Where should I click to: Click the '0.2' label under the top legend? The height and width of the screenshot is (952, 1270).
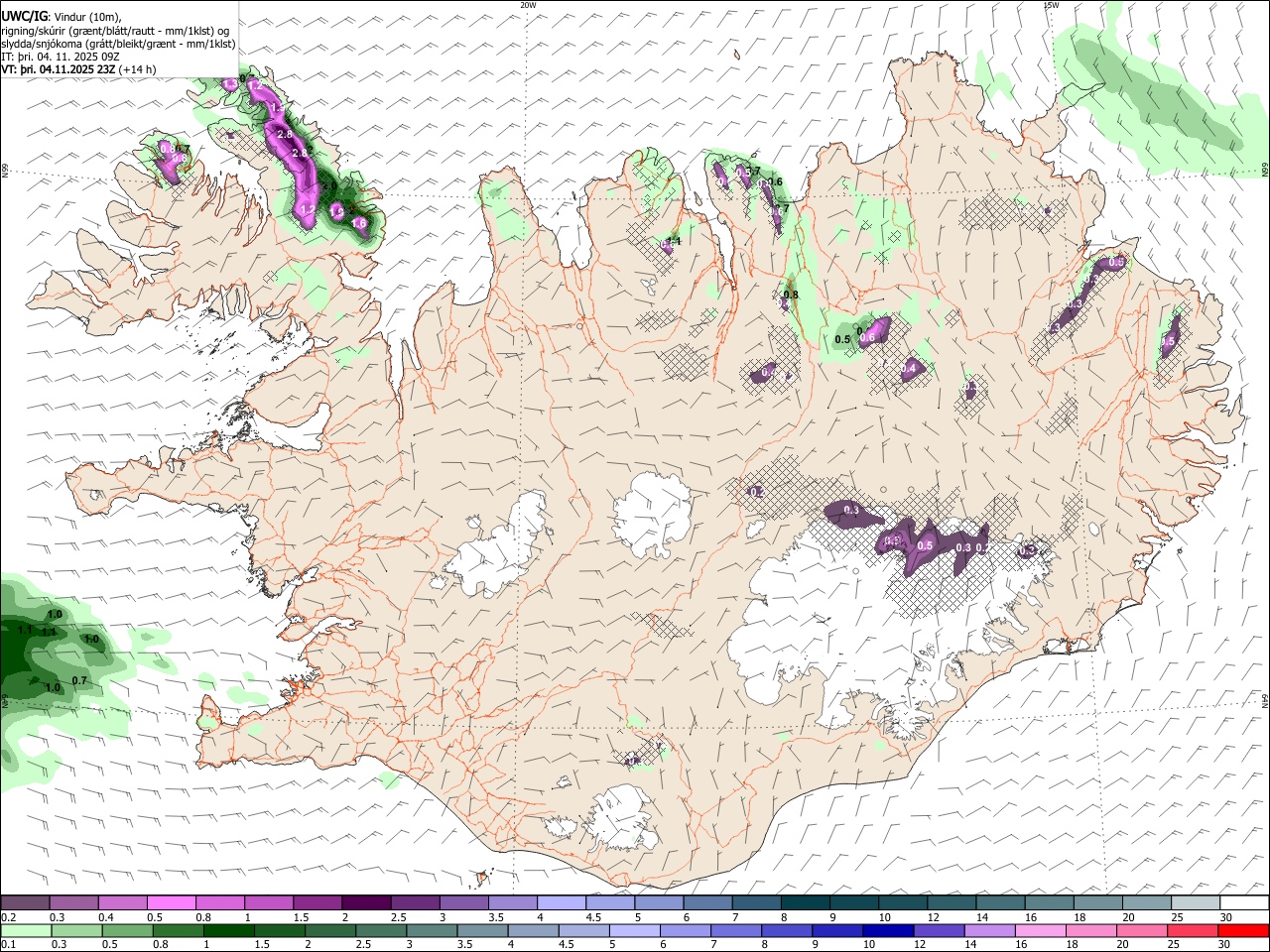8,917
